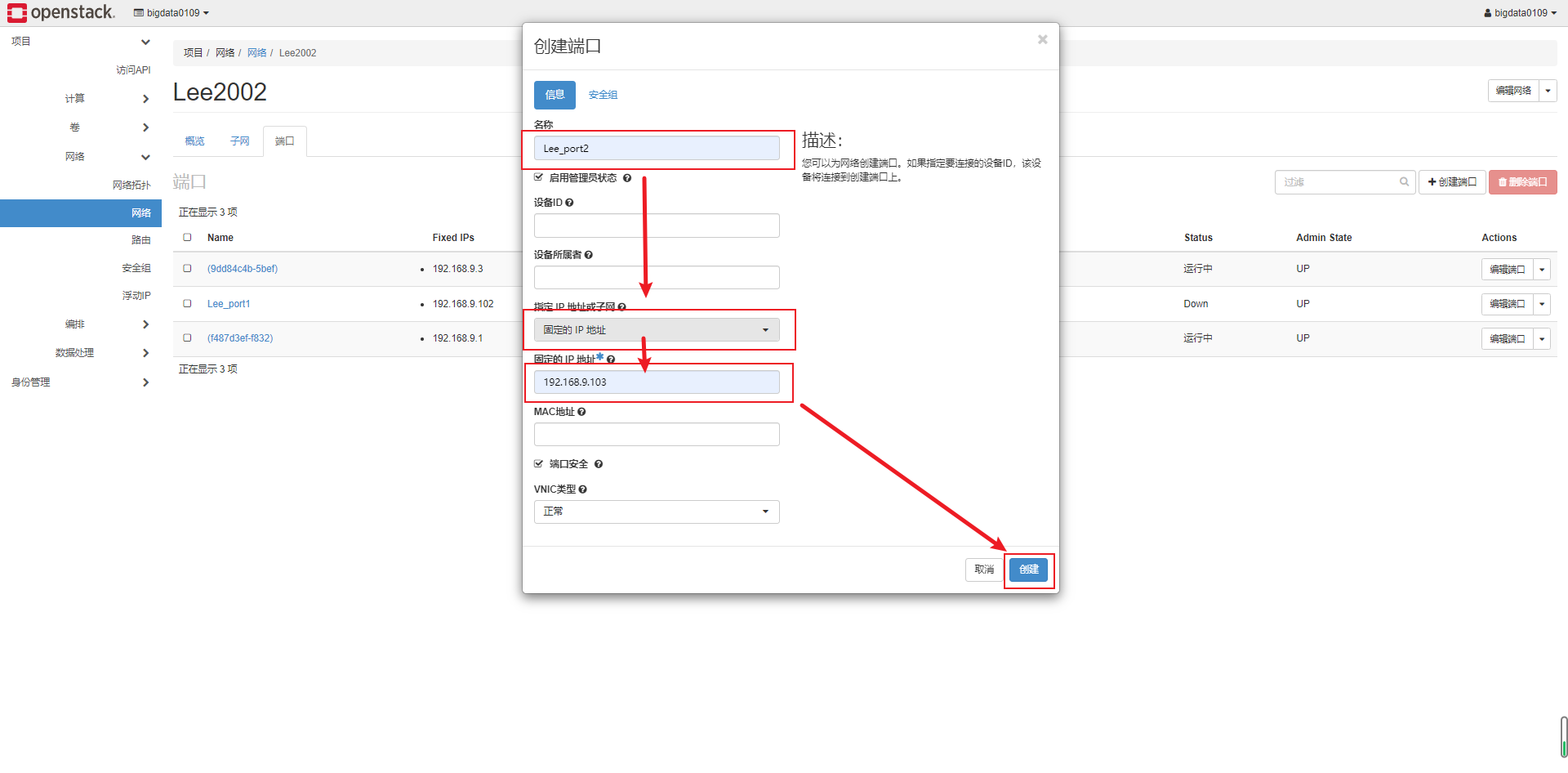Open help icon next to device owner
This screenshot has width=1568, height=773.
coord(589,255)
